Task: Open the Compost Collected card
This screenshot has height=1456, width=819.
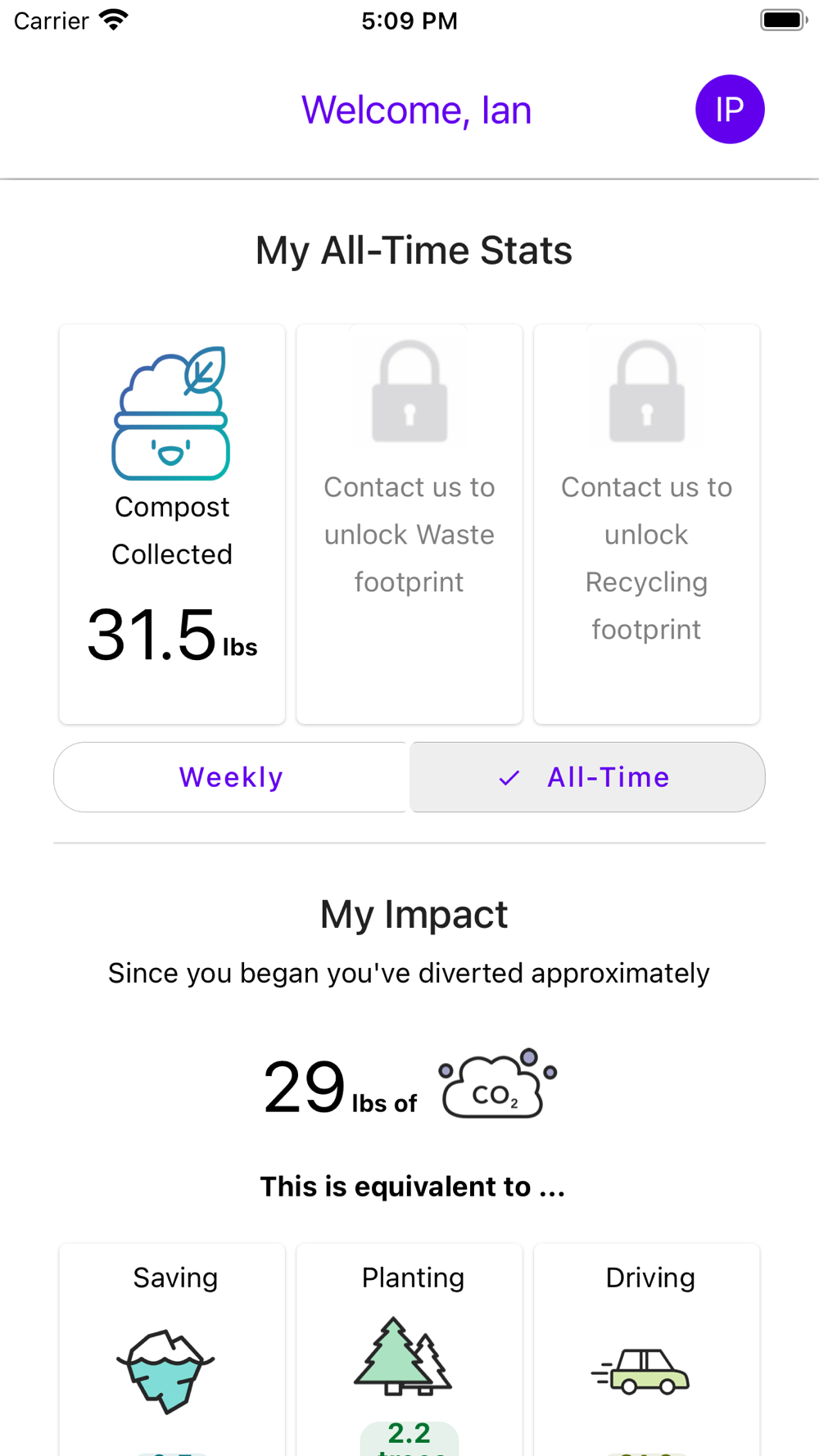Action: coord(172,524)
